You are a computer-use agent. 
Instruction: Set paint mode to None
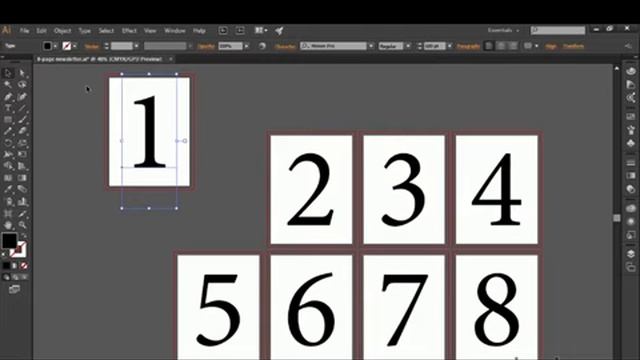[24, 266]
